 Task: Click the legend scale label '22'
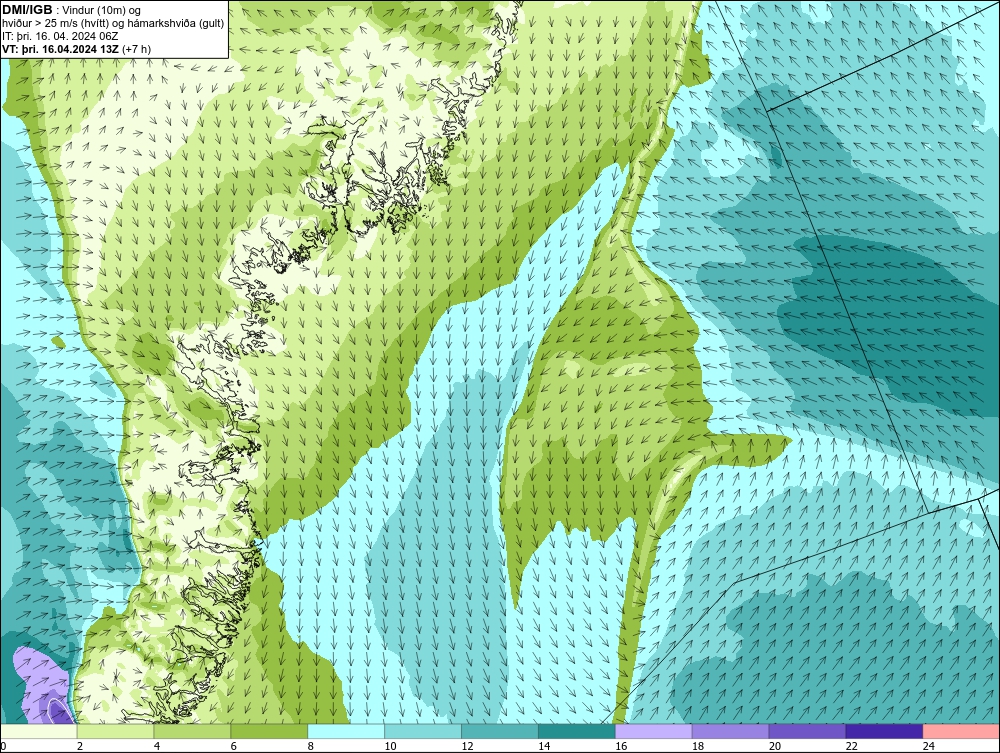pos(851,746)
